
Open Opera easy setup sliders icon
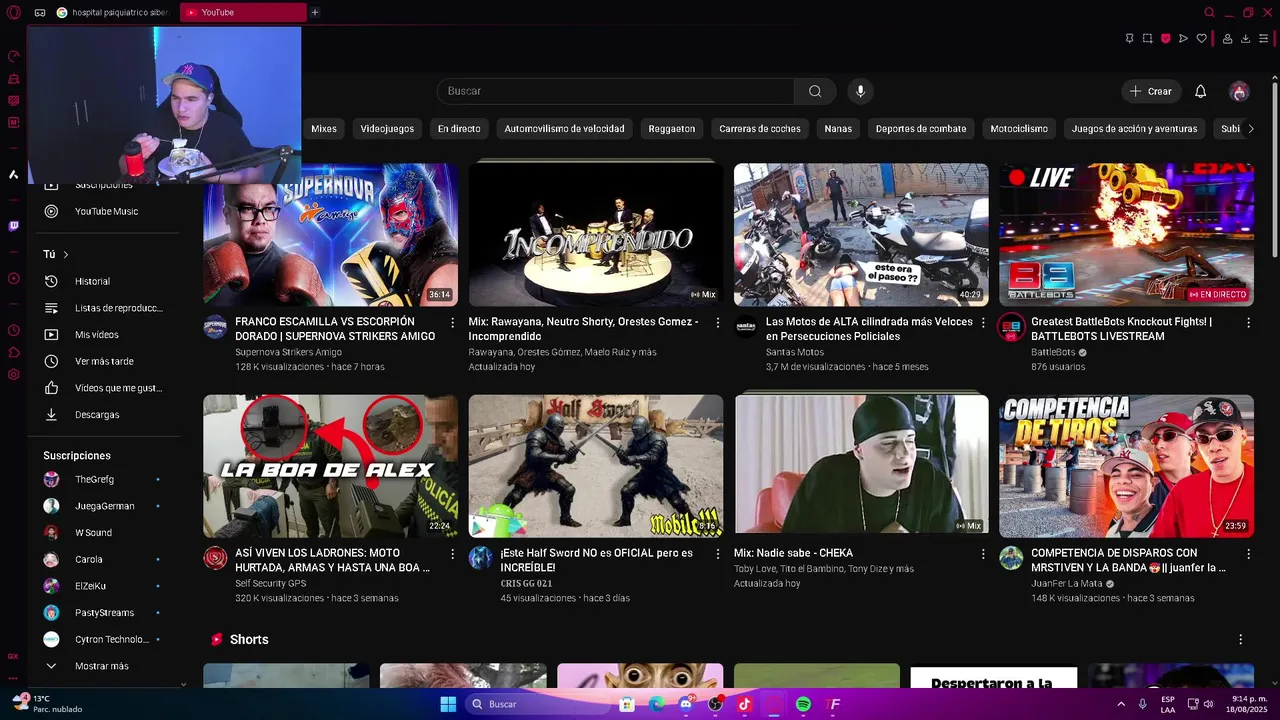click(1265, 39)
